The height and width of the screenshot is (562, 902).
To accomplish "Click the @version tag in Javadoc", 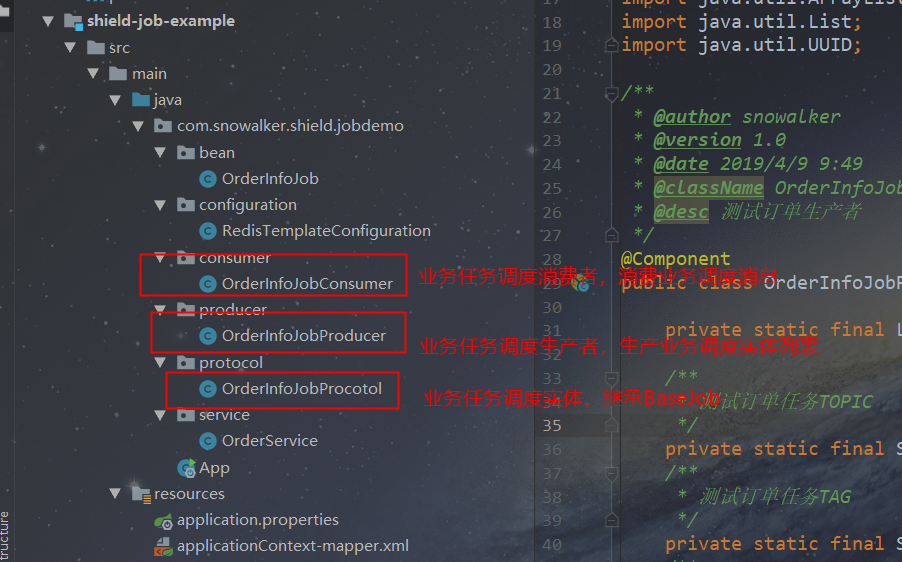I will click(x=697, y=140).
